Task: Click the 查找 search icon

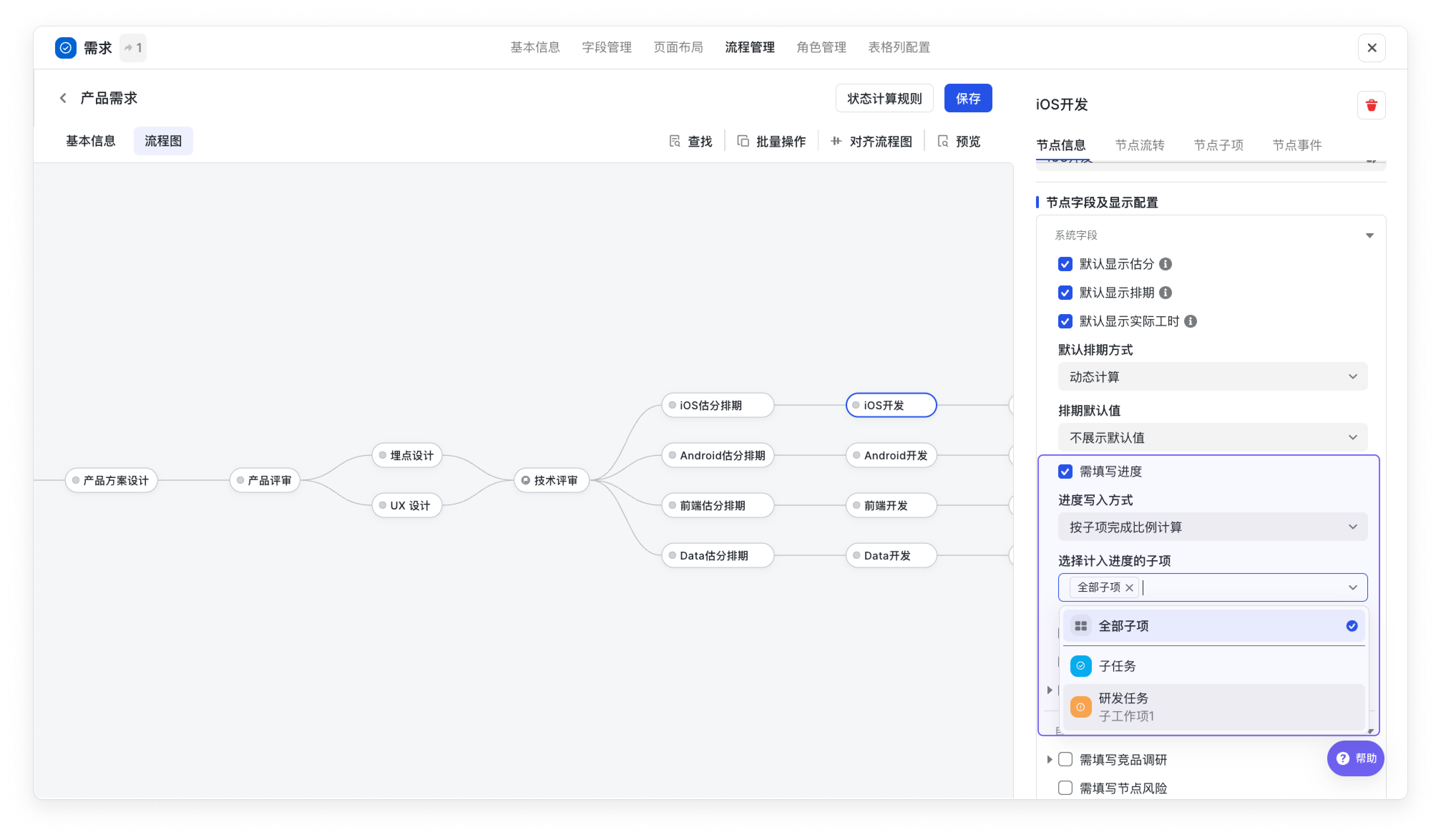Action: [675, 141]
